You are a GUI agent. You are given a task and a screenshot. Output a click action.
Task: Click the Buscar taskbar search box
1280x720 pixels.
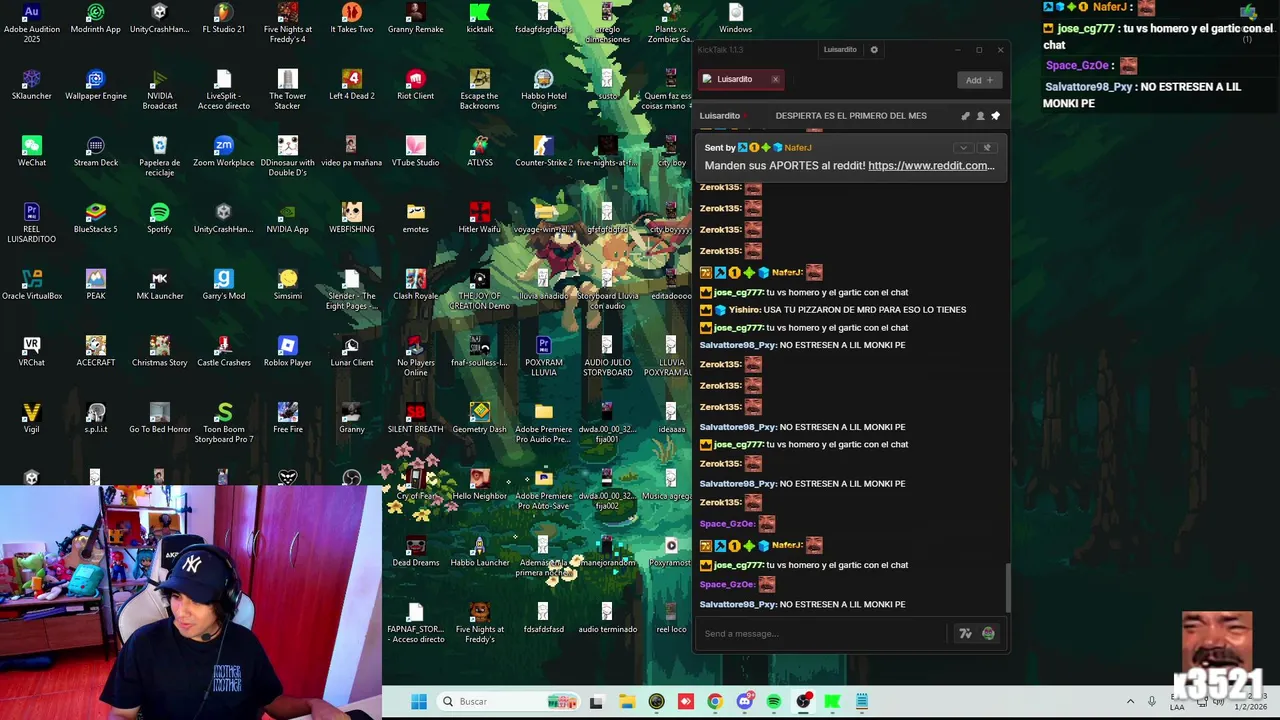coord(510,701)
